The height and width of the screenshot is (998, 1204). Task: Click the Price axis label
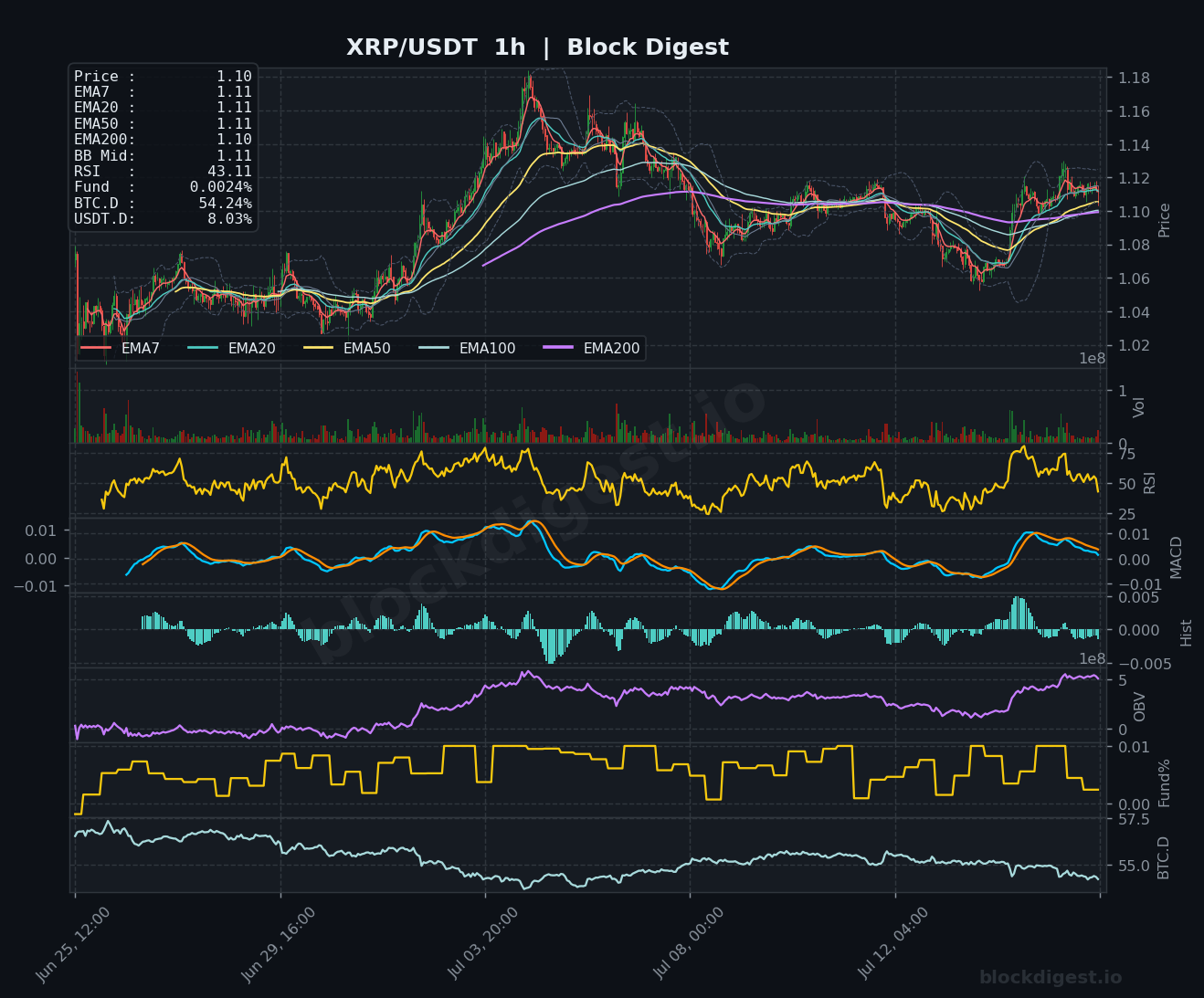(x=1165, y=220)
